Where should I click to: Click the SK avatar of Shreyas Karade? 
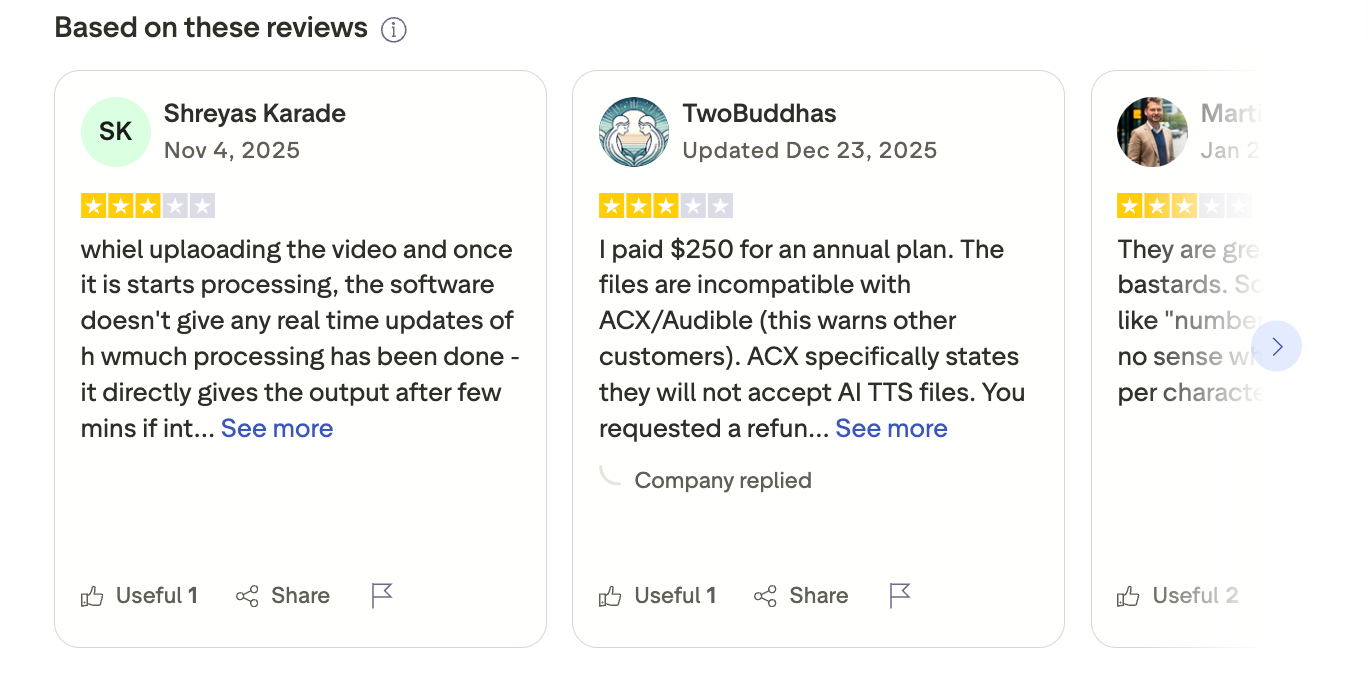[x=115, y=132]
